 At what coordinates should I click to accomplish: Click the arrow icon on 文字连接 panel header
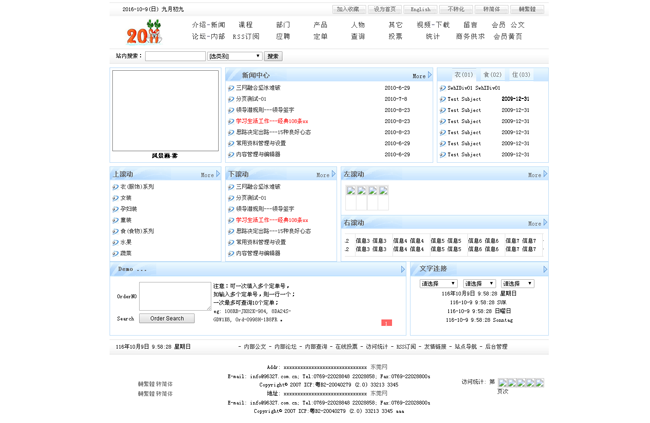[x=545, y=270]
